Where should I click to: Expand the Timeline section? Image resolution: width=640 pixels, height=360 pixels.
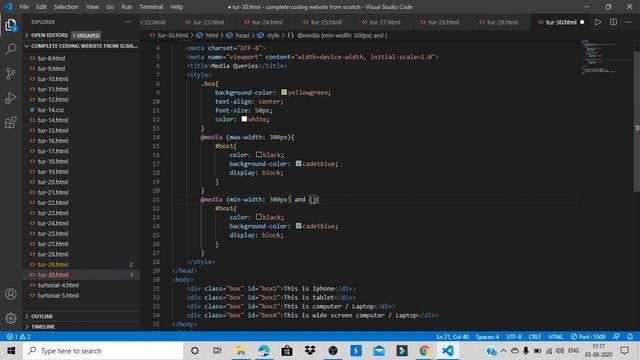(x=82, y=327)
